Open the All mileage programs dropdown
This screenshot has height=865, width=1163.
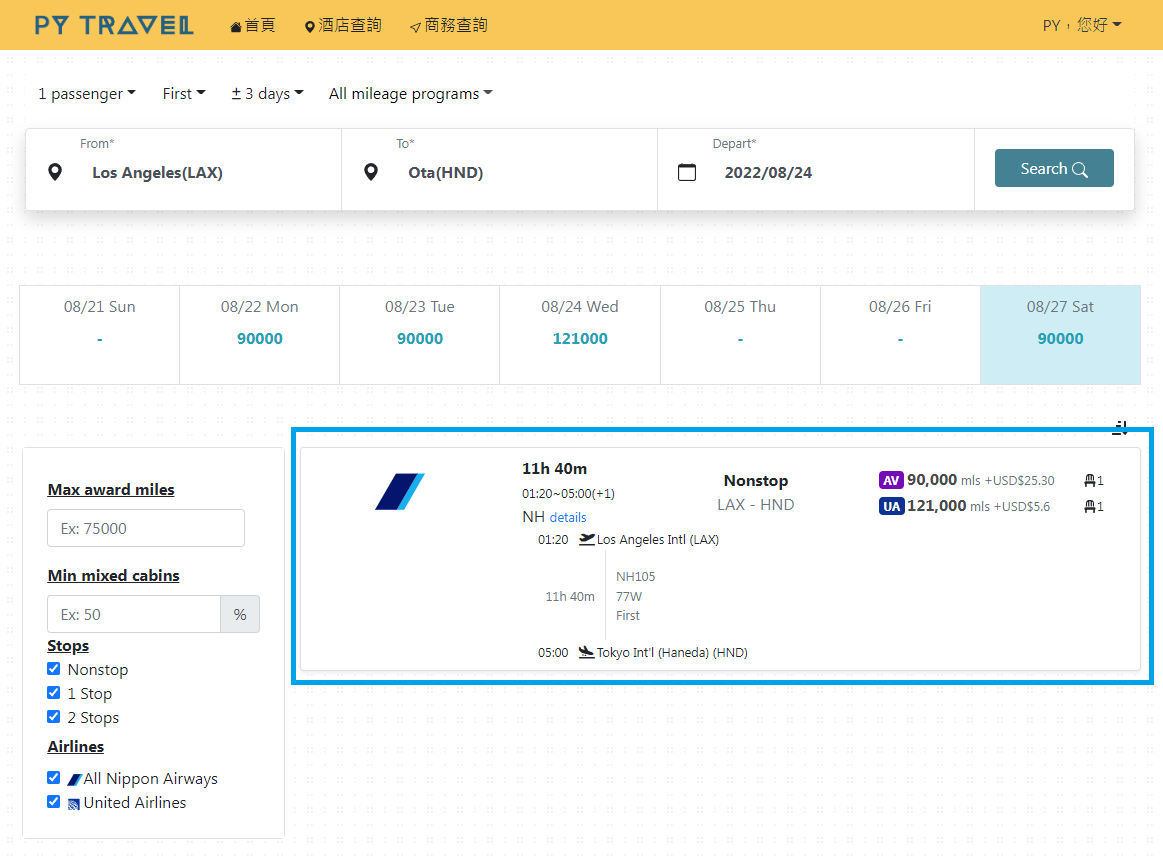point(411,93)
